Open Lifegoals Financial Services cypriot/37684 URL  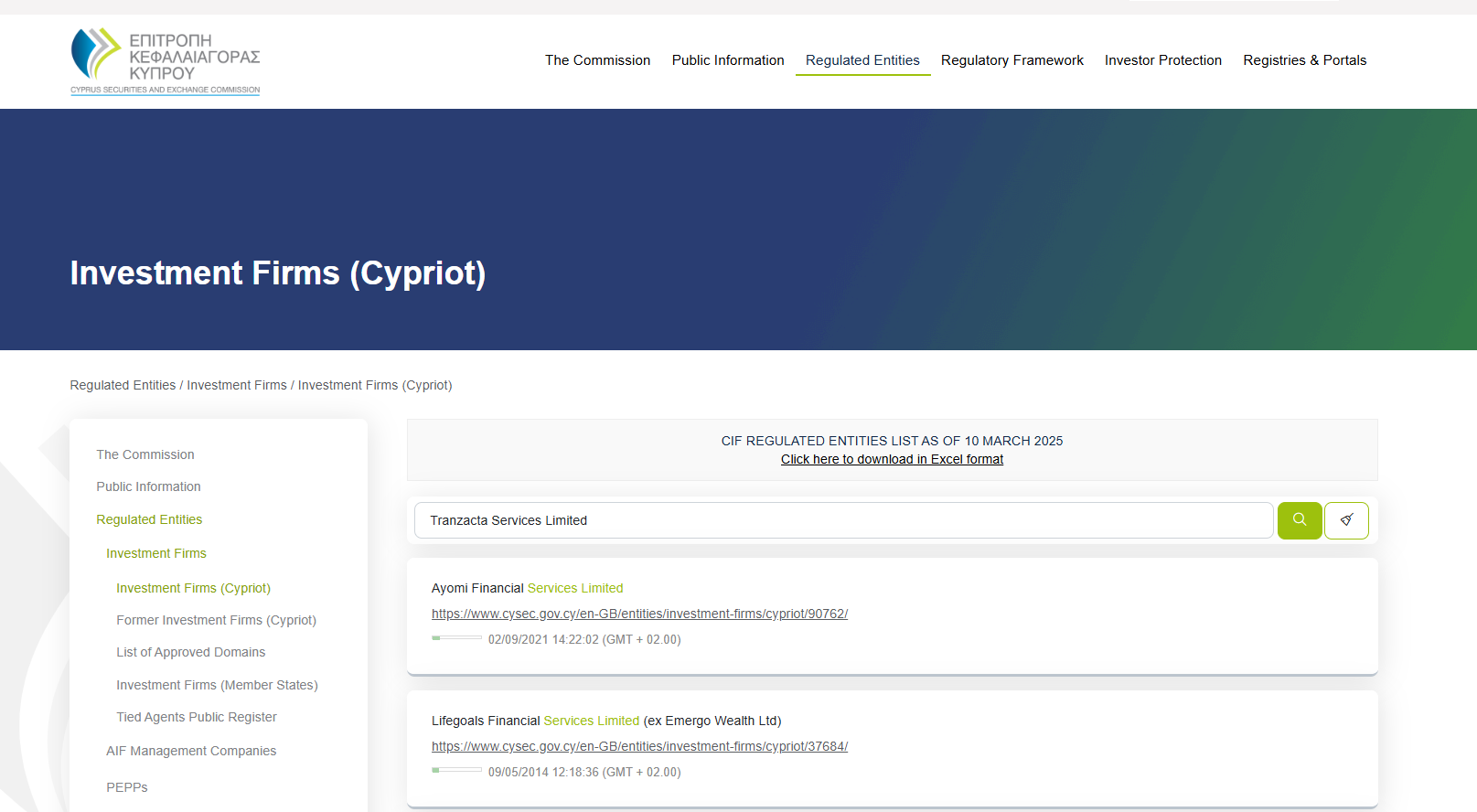pos(639,746)
